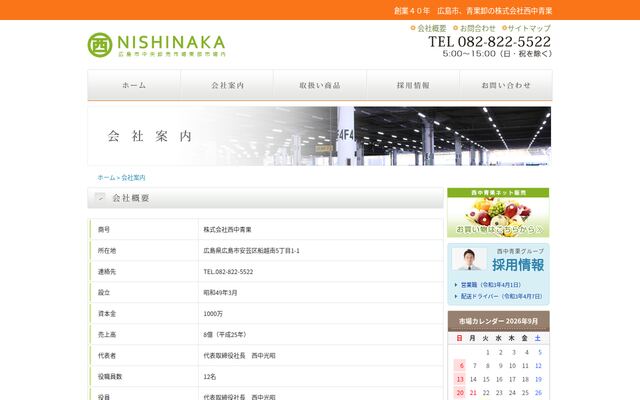Select the highlighted date 20 in the calendar
The height and width of the screenshot is (400, 640).
460,393
